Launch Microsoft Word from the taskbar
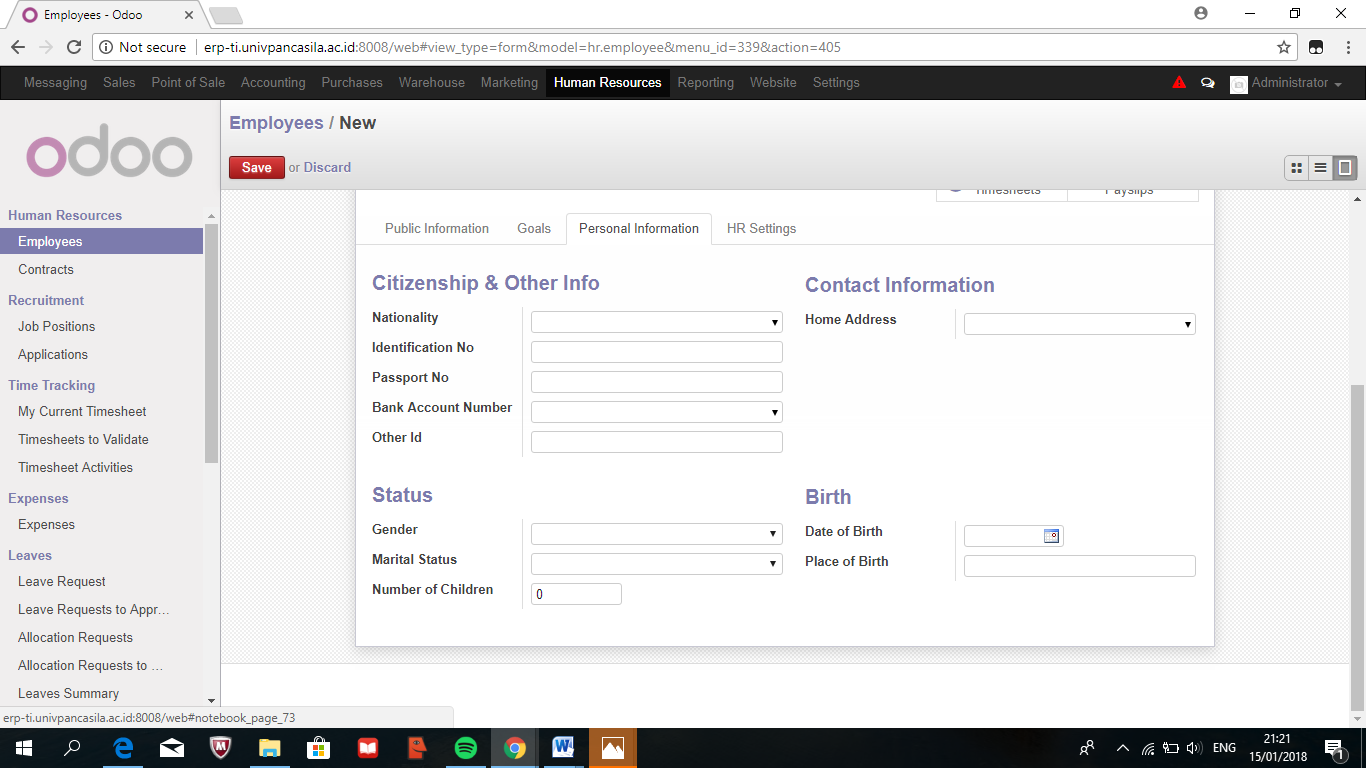The image size is (1366, 768). coord(562,747)
